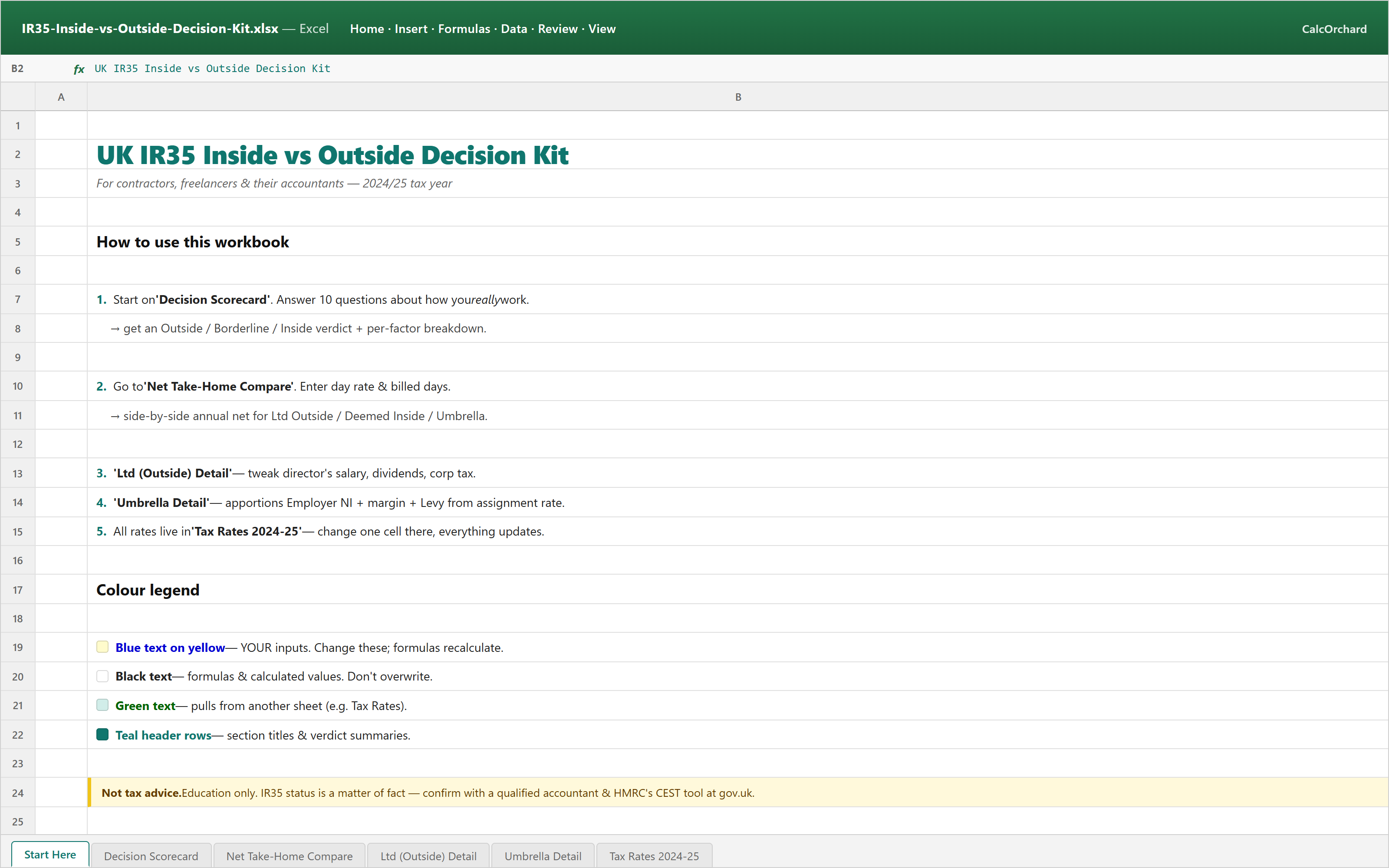
Task: Open the Umbrella Detail sheet tab
Action: (543, 856)
